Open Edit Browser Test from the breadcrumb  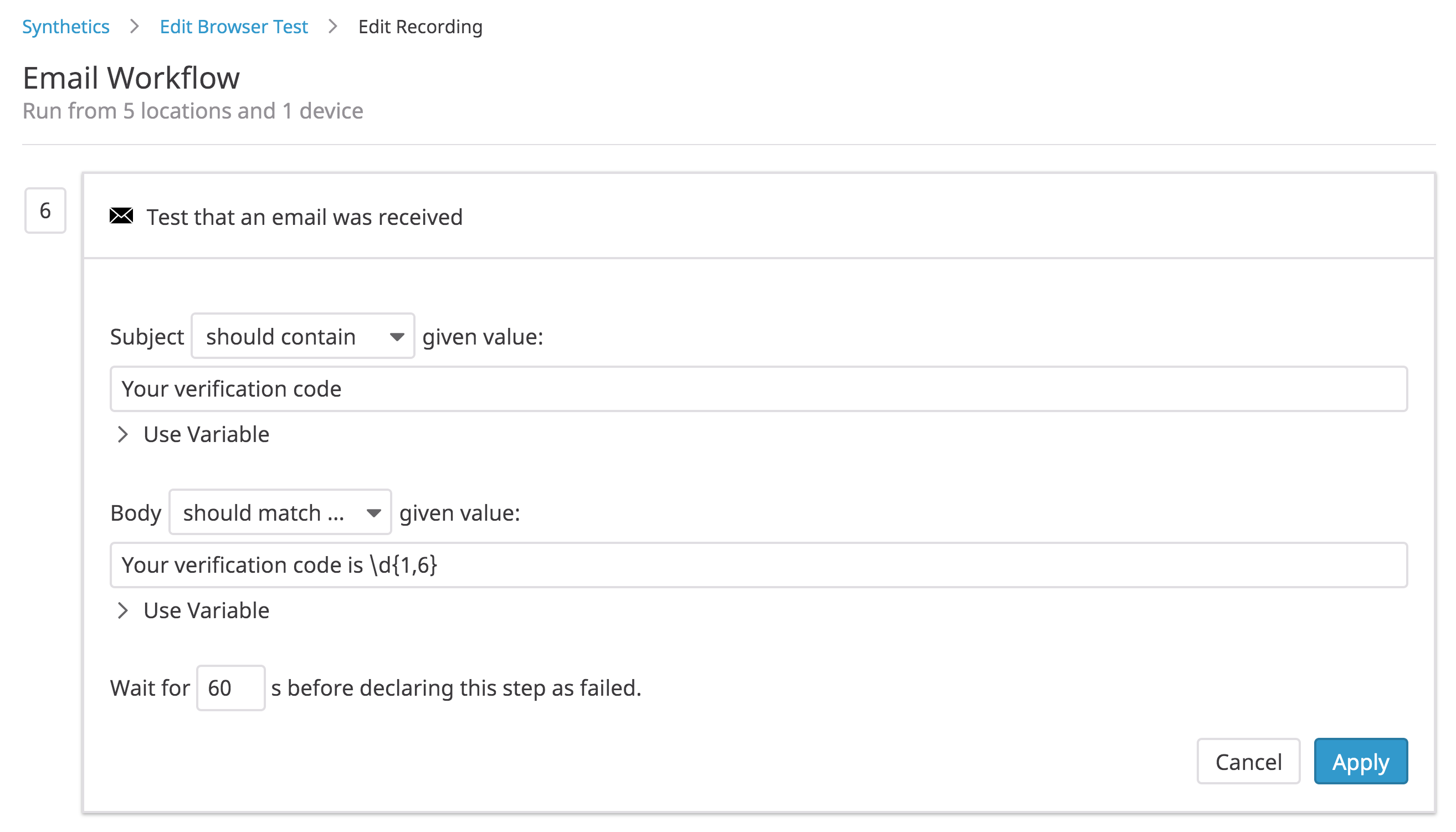[233, 26]
